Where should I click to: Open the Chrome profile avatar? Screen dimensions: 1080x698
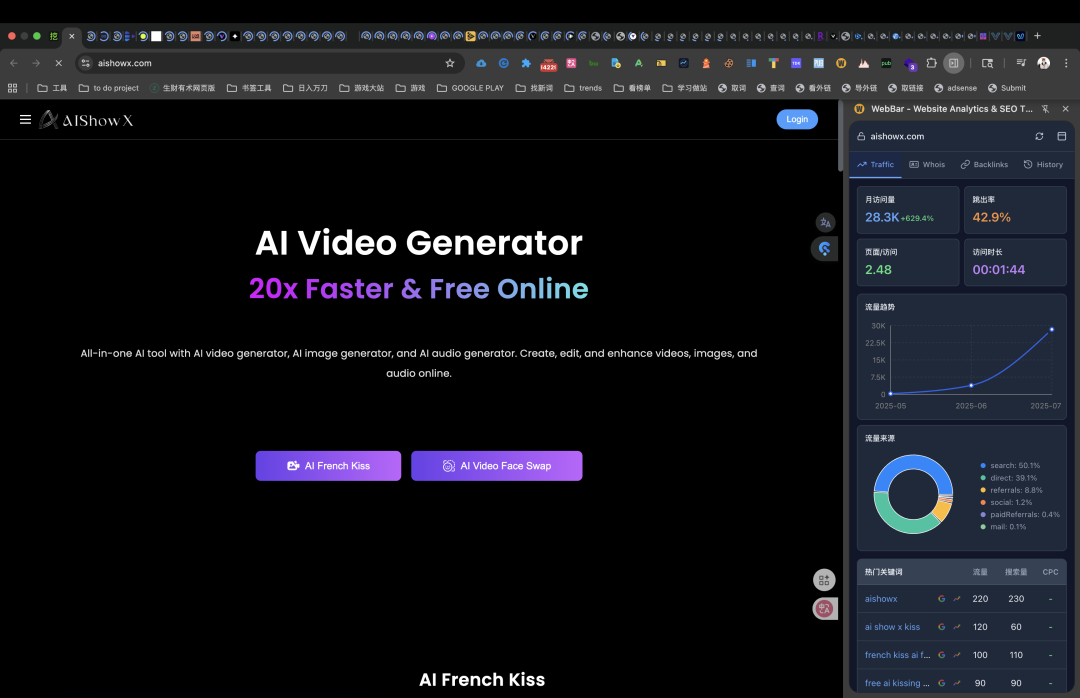(1043, 63)
